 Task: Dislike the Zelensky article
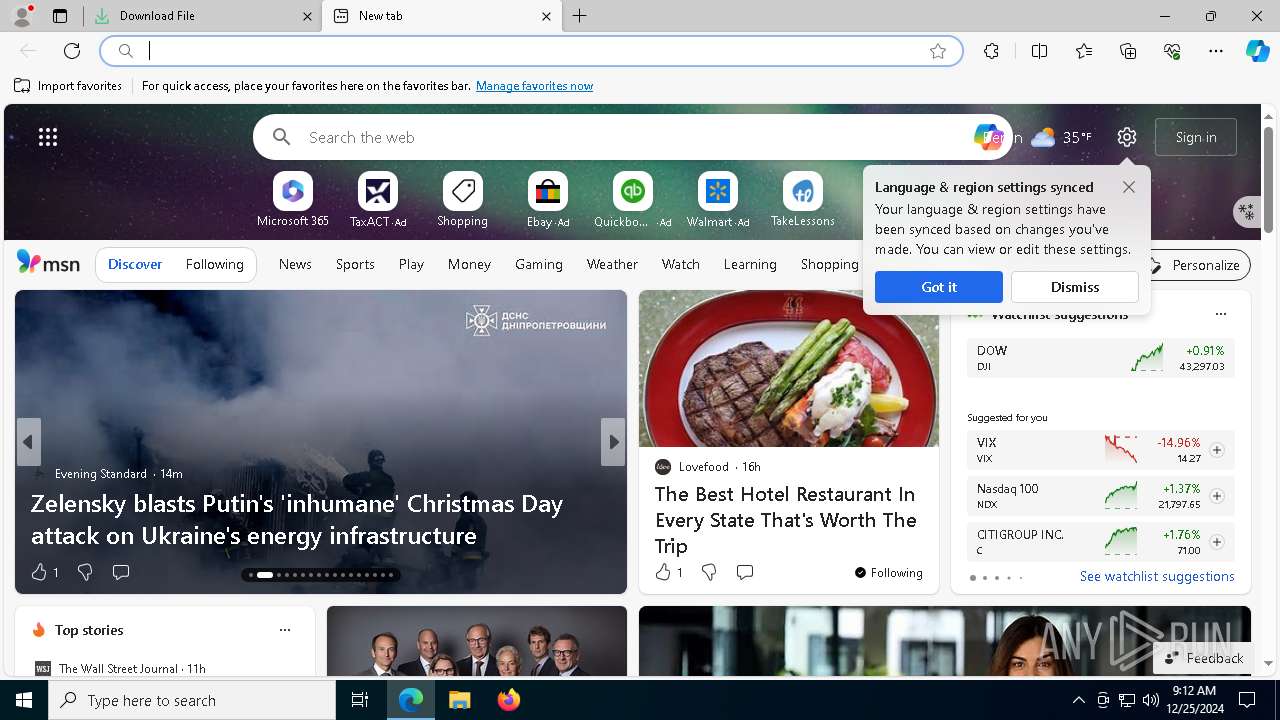coord(85,572)
